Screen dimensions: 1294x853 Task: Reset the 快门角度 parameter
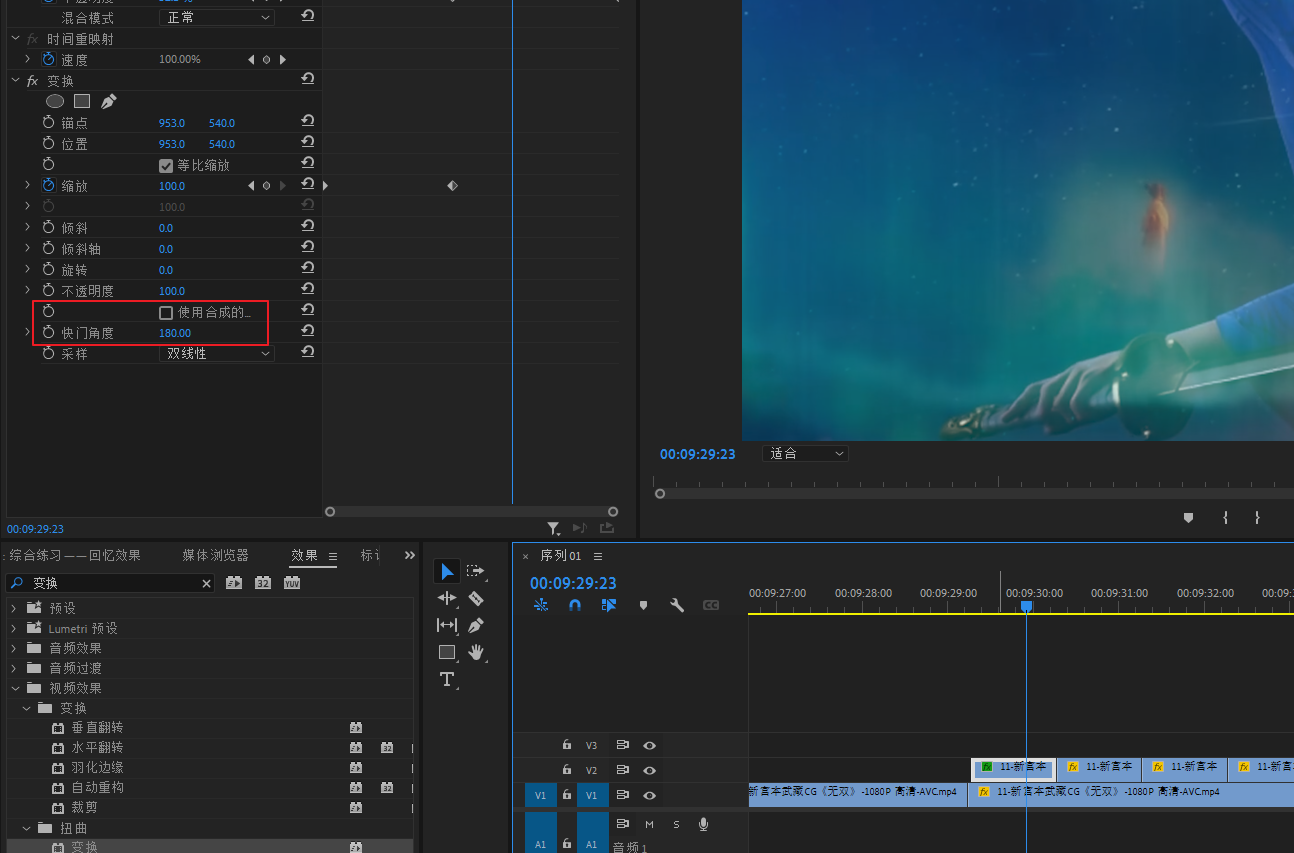pyautogui.click(x=308, y=331)
